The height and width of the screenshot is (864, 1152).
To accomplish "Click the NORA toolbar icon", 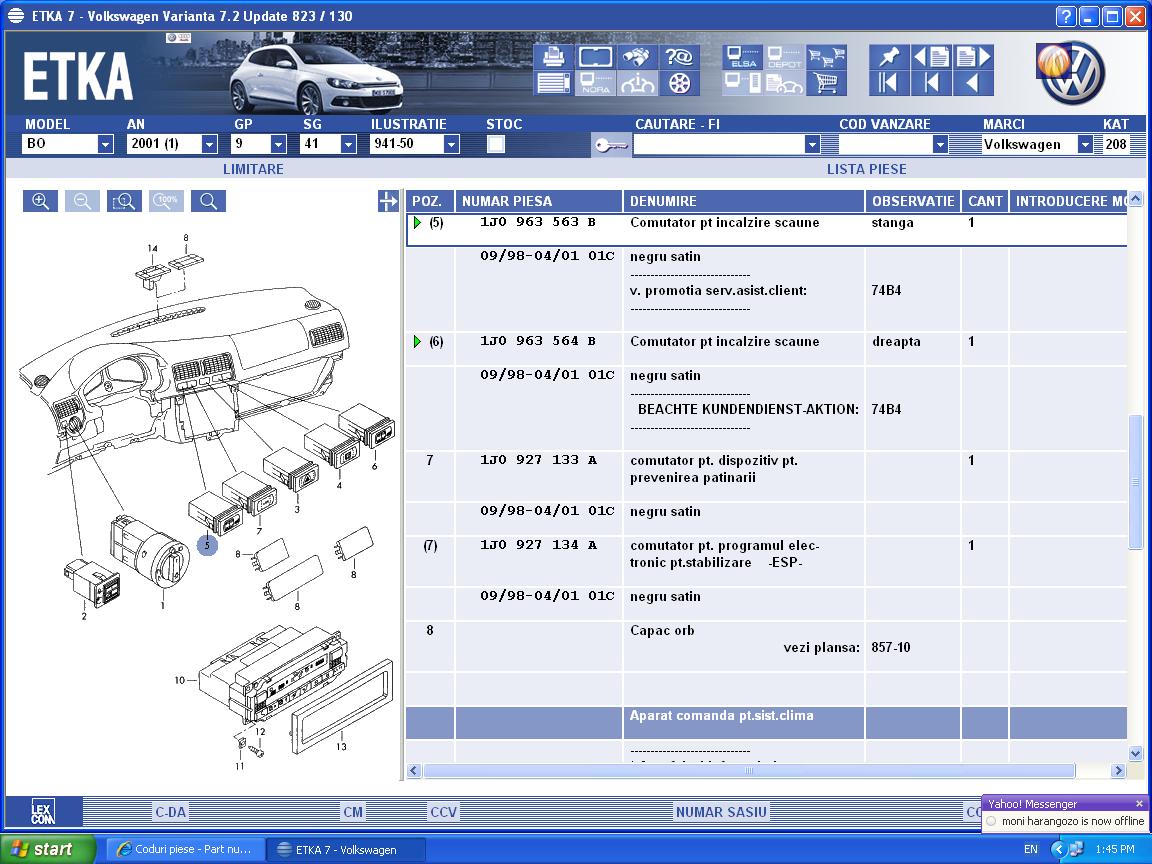I will pos(595,83).
